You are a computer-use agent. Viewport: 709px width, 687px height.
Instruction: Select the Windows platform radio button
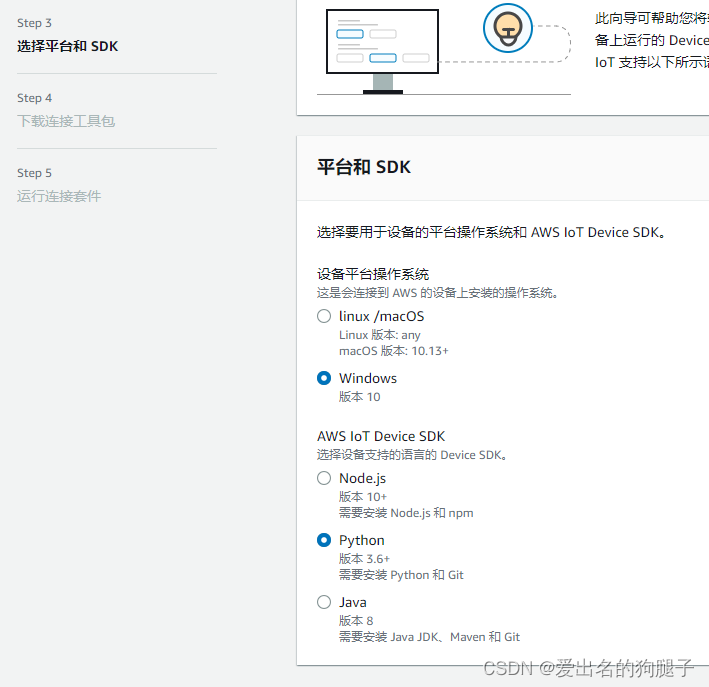[324, 378]
